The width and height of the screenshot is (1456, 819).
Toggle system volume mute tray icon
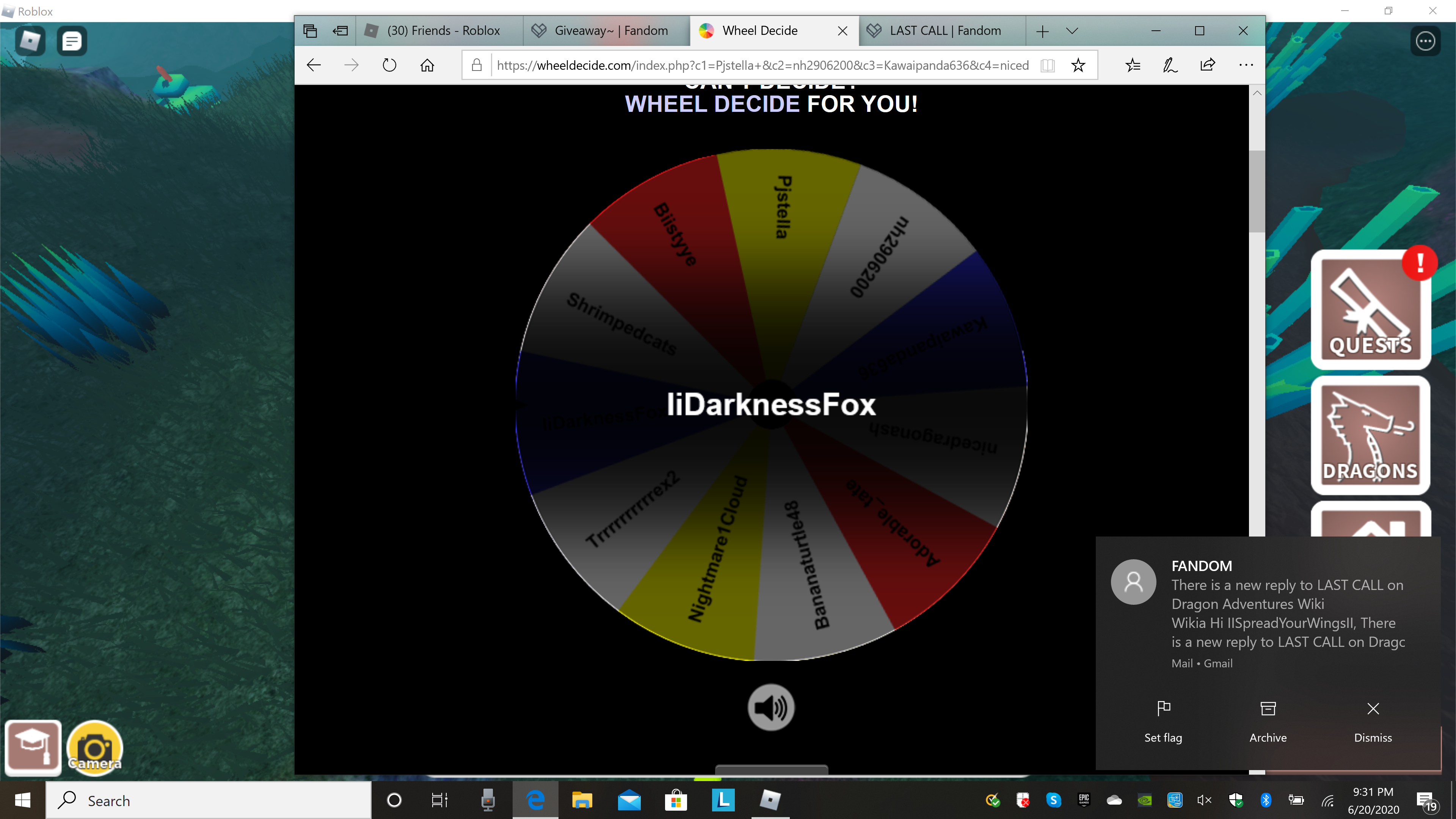tap(1204, 800)
